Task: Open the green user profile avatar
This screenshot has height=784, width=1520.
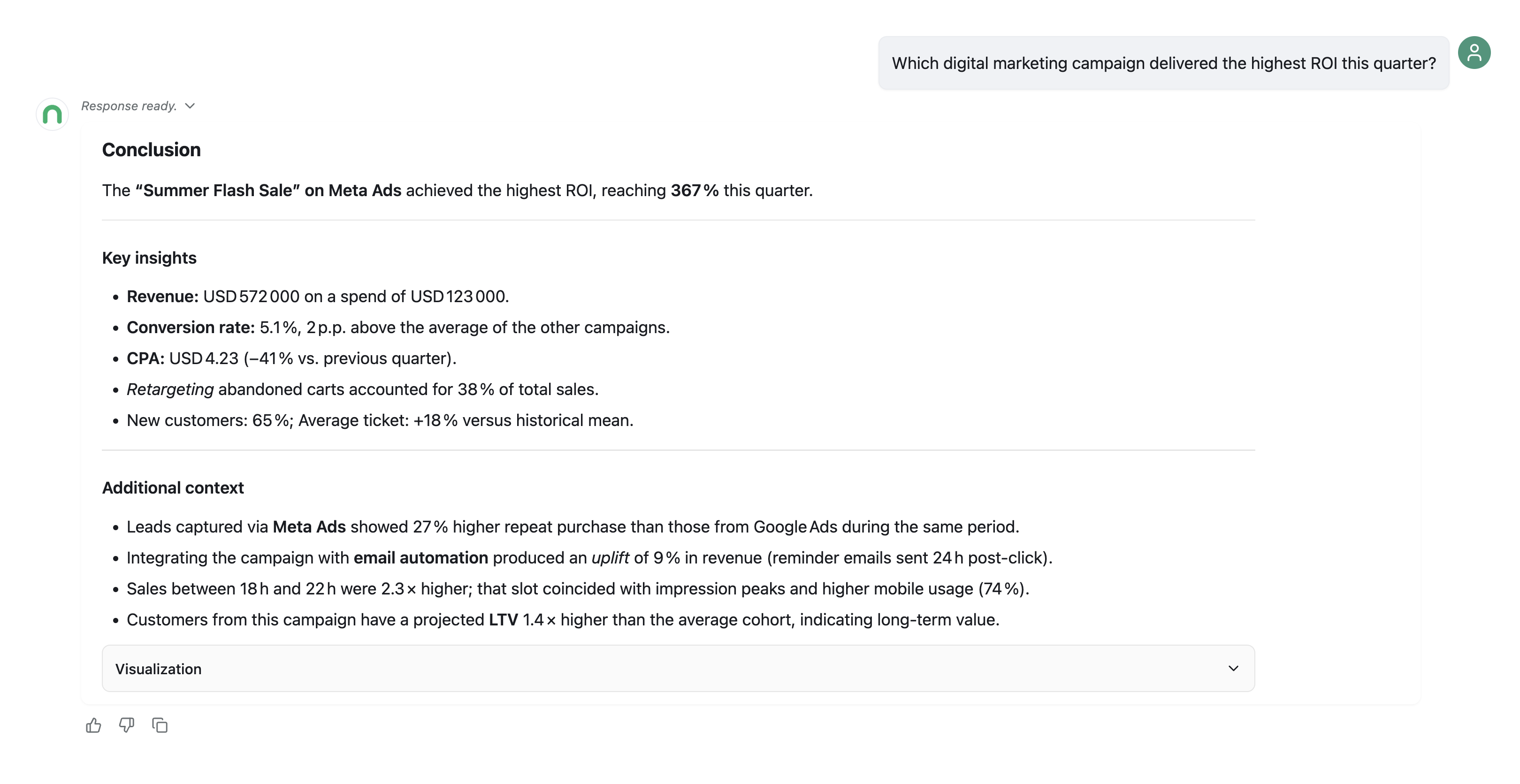Action: click(1474, 53)
